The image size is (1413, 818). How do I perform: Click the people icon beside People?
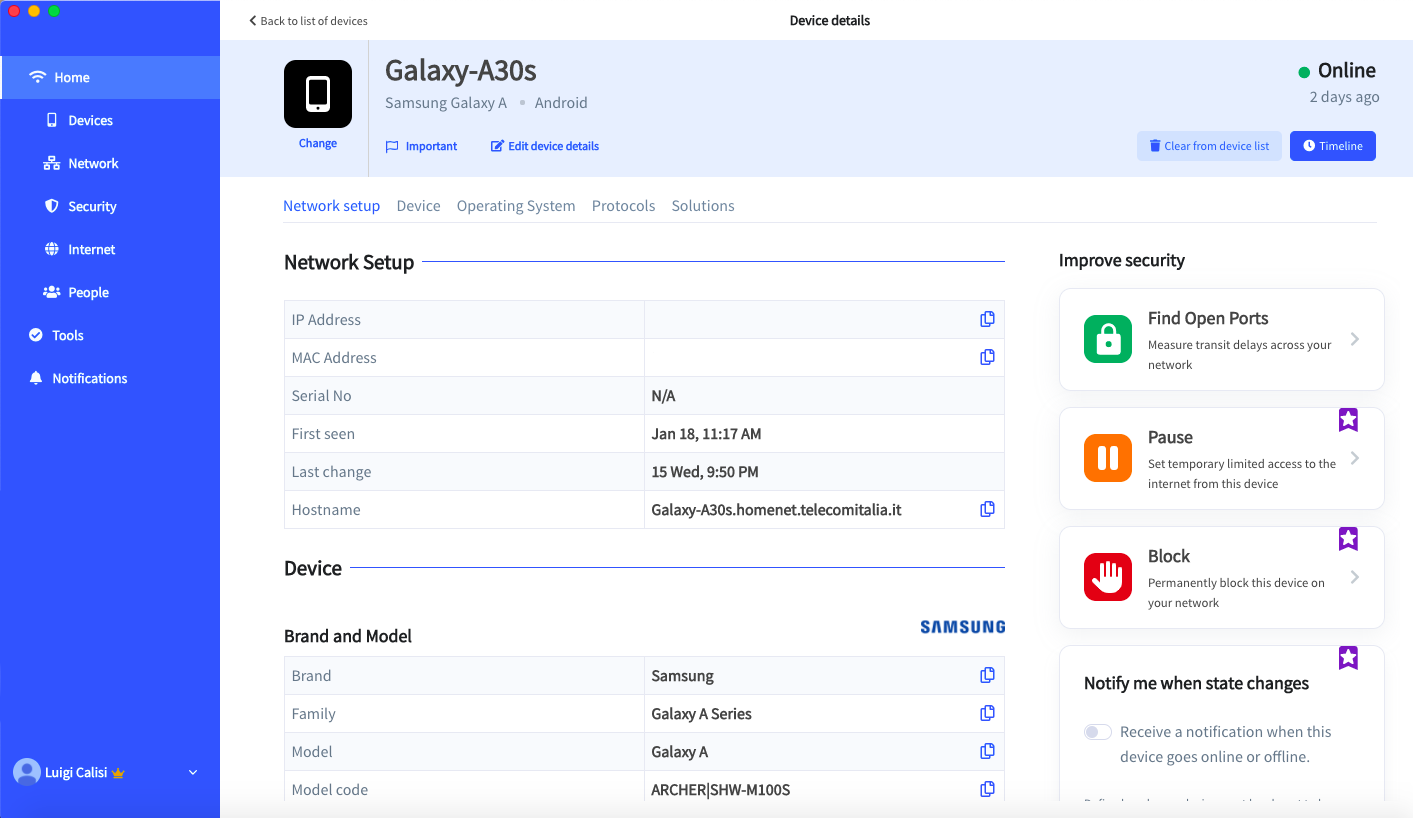52,292
